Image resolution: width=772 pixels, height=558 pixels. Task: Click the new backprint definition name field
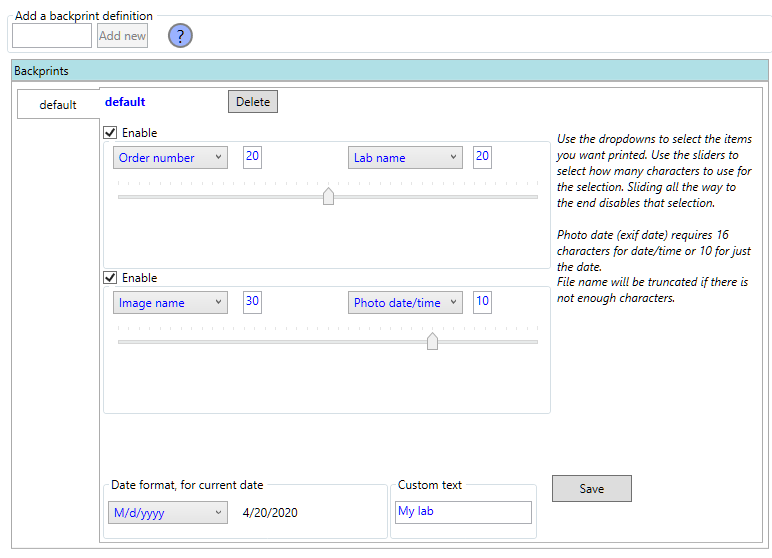coord(52,36)
